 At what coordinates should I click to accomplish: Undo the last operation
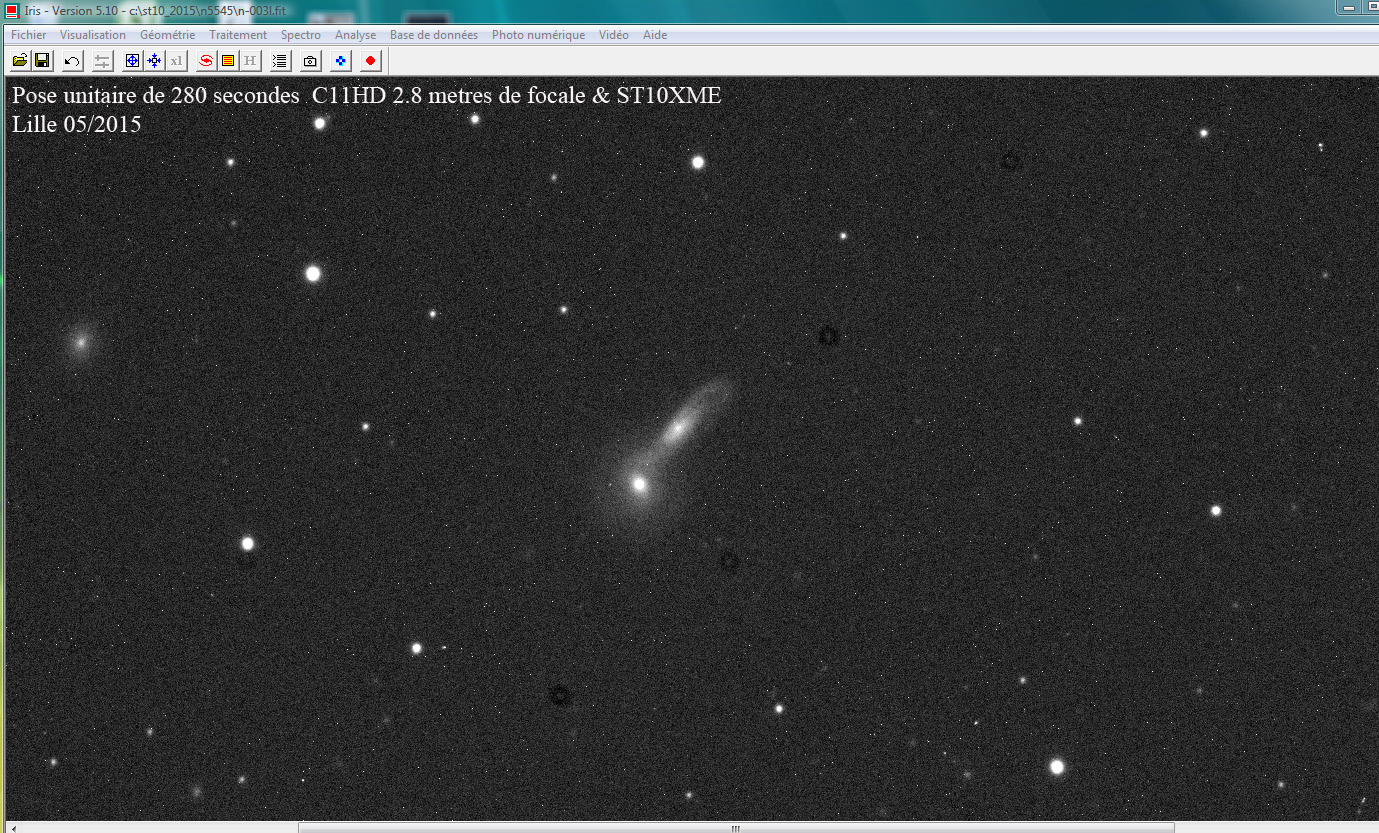(70, 60)
